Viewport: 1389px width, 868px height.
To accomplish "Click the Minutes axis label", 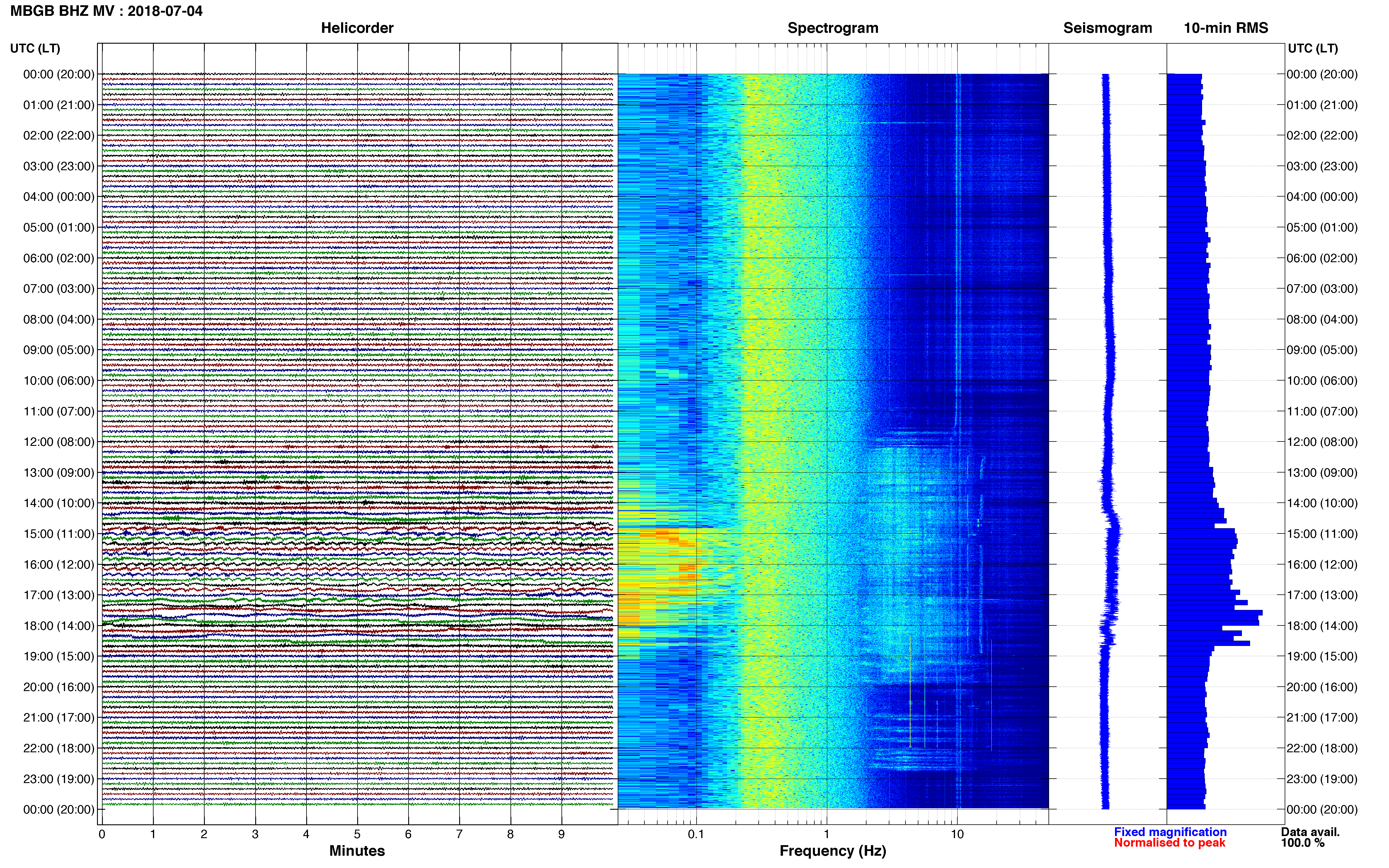I will coord(357,851).
